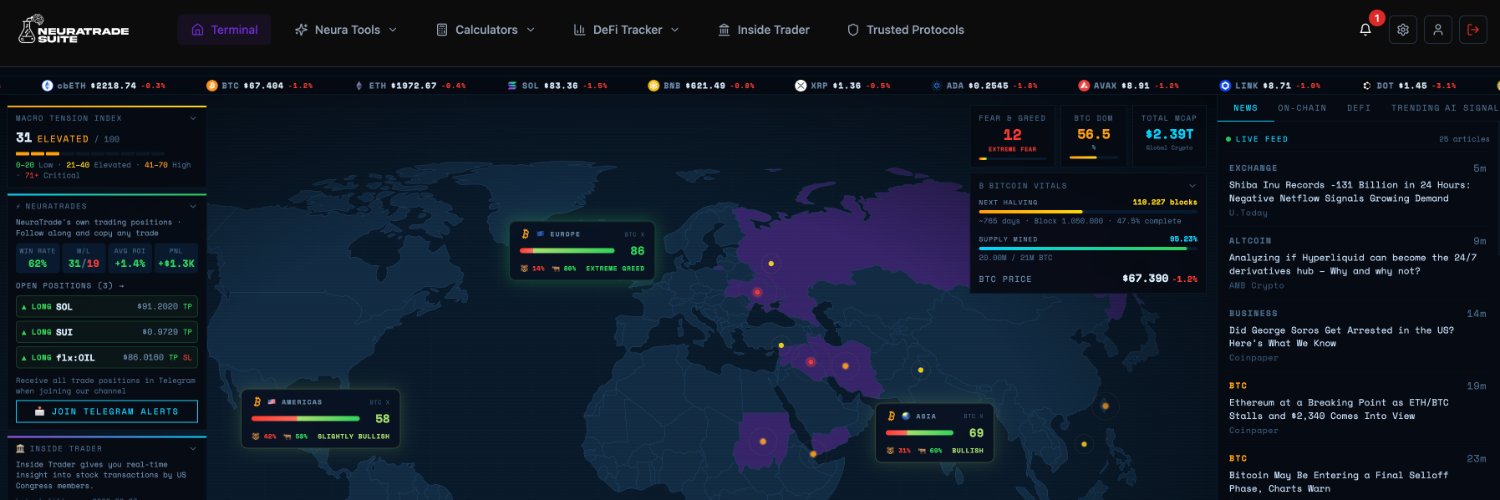Click the LINK coin icon in ticker
This screenshot has height=500, width=1500.
pos(1225,86)
